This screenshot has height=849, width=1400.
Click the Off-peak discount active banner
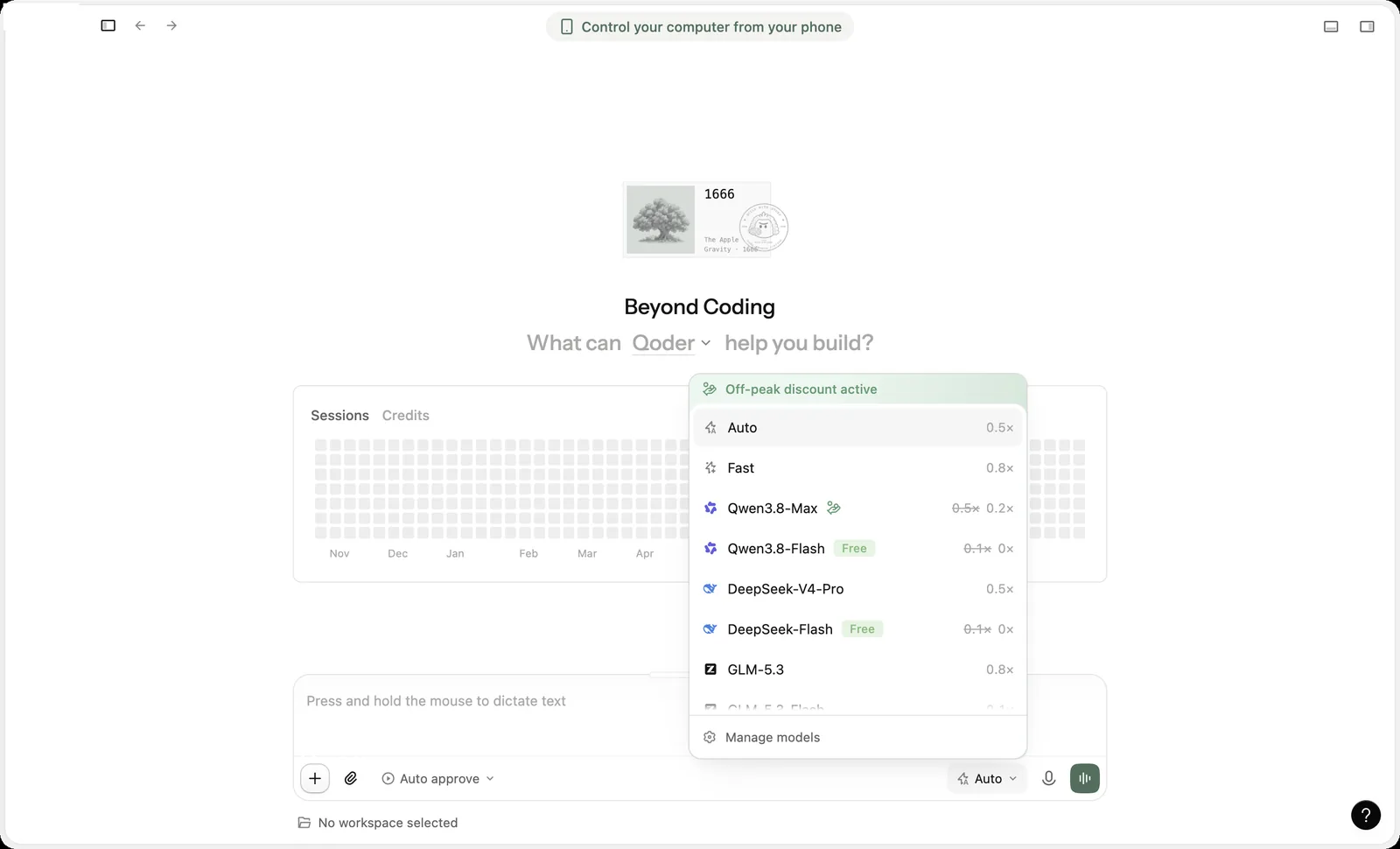coord(857,389)
